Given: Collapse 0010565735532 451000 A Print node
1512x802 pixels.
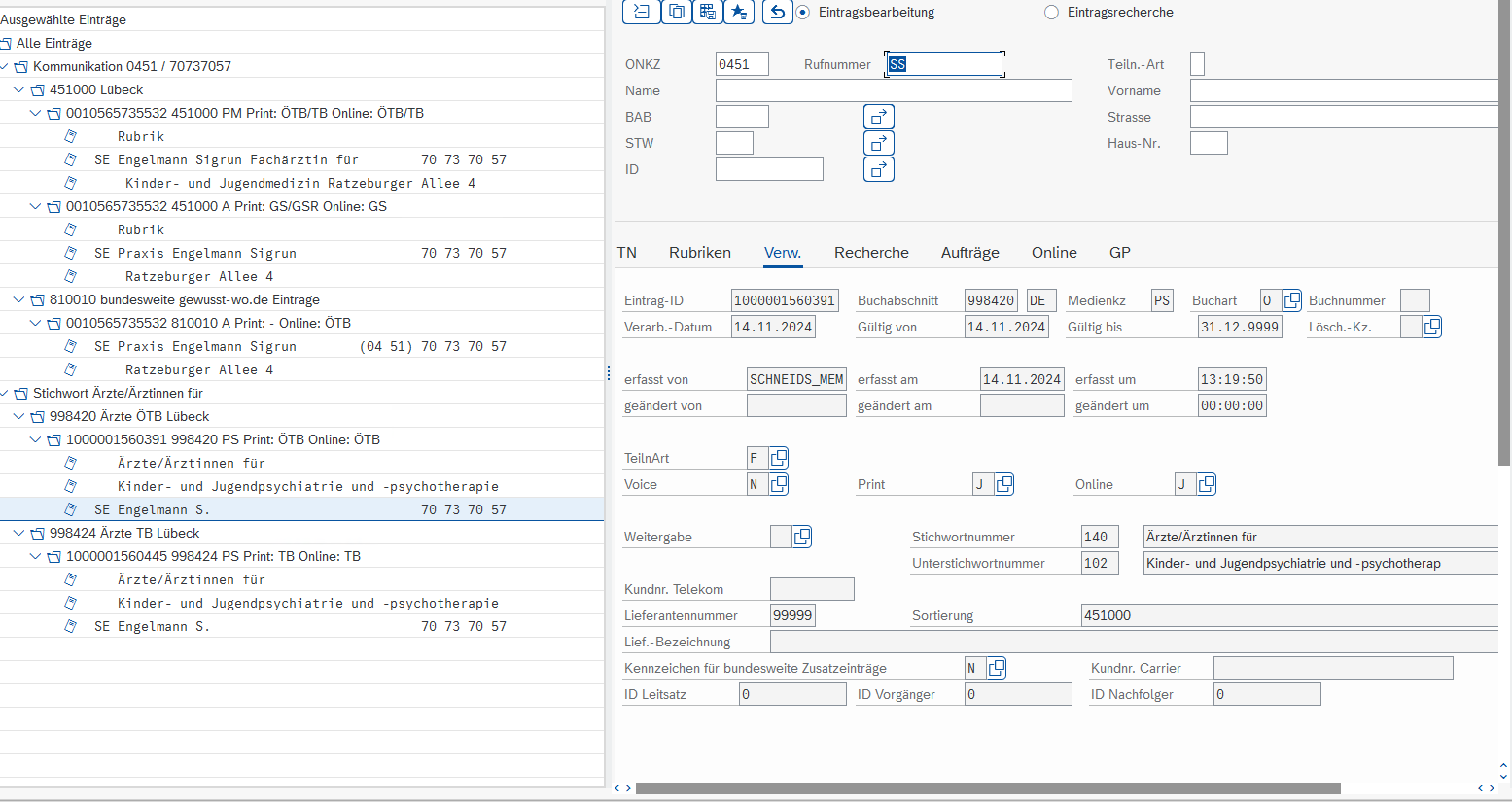Looking at the screenshot, I should click(x=35, y=206).
